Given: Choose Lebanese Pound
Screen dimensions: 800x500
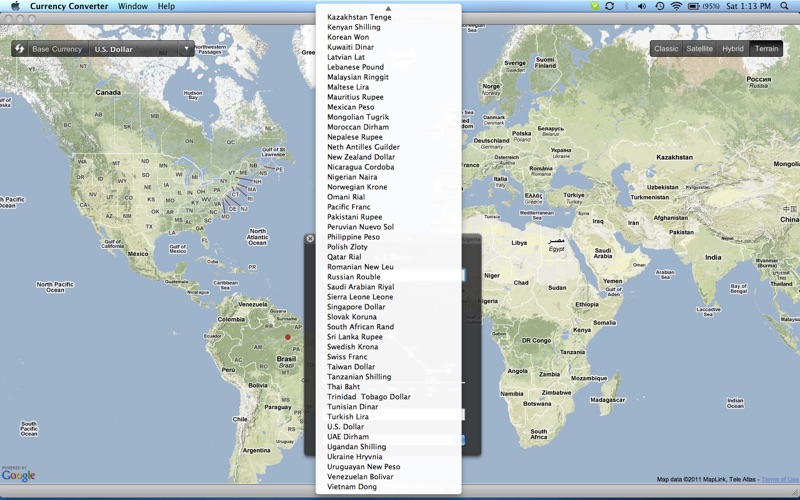Looking at the screenshot, I should (389, 67).
